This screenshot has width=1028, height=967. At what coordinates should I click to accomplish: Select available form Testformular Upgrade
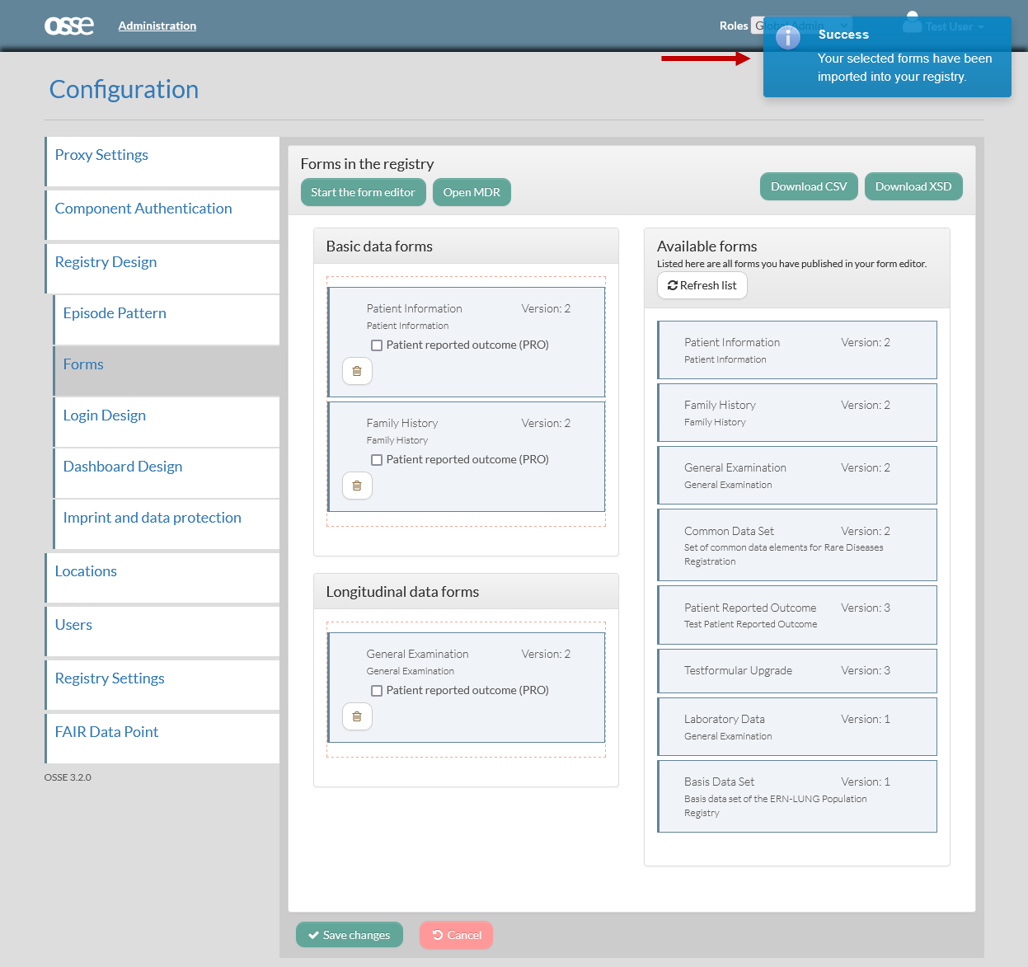[797, 671]
